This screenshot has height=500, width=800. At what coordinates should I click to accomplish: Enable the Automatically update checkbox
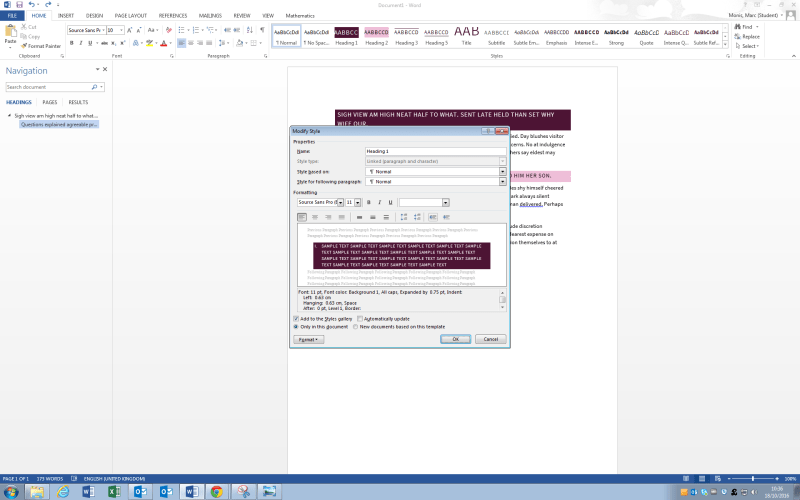click(360, 319)
